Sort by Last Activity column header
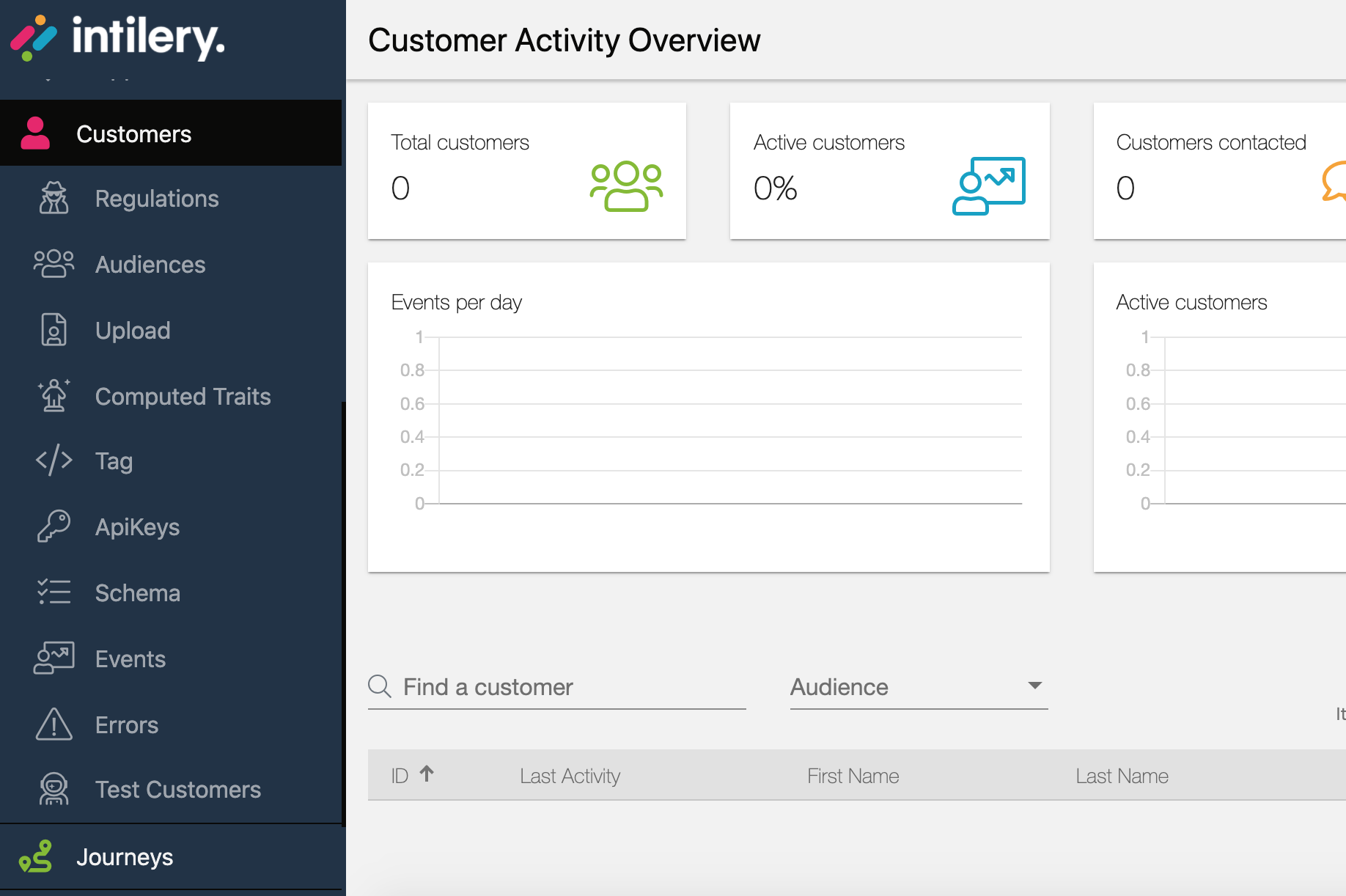Image resolution: width=1346 pixels, height=896 pixels. 570,776
